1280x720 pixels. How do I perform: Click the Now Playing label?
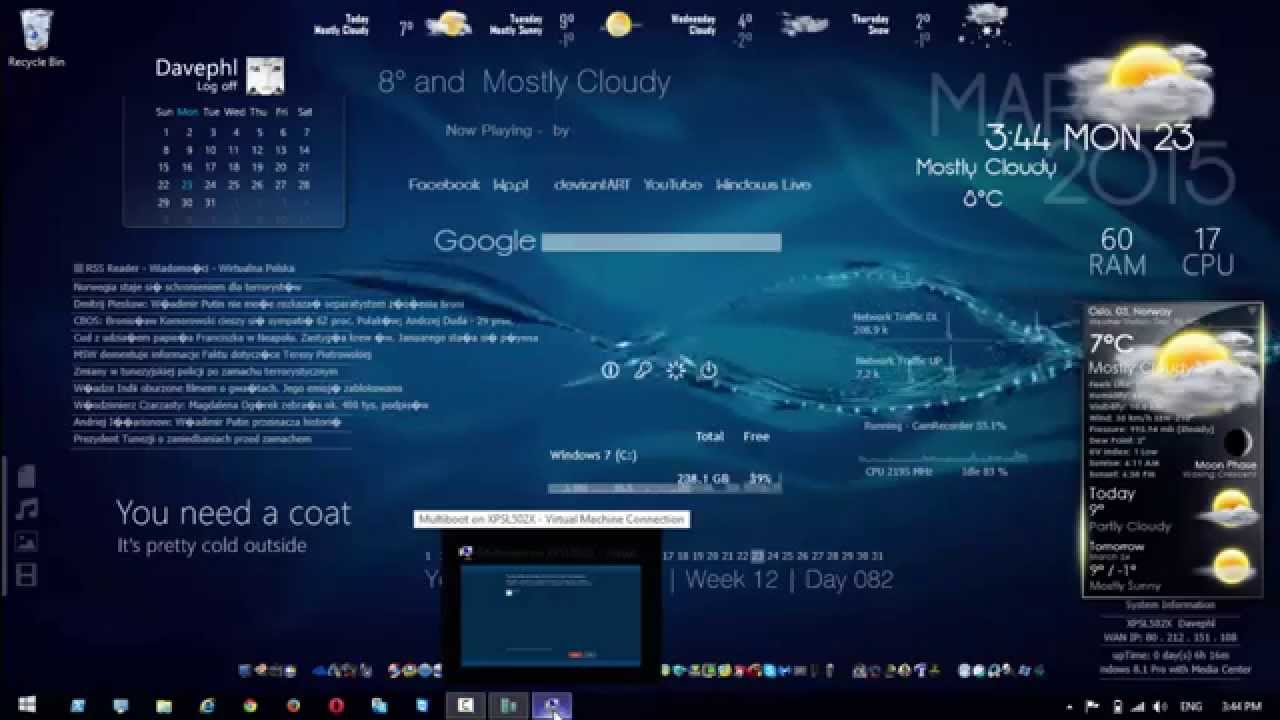489,130
